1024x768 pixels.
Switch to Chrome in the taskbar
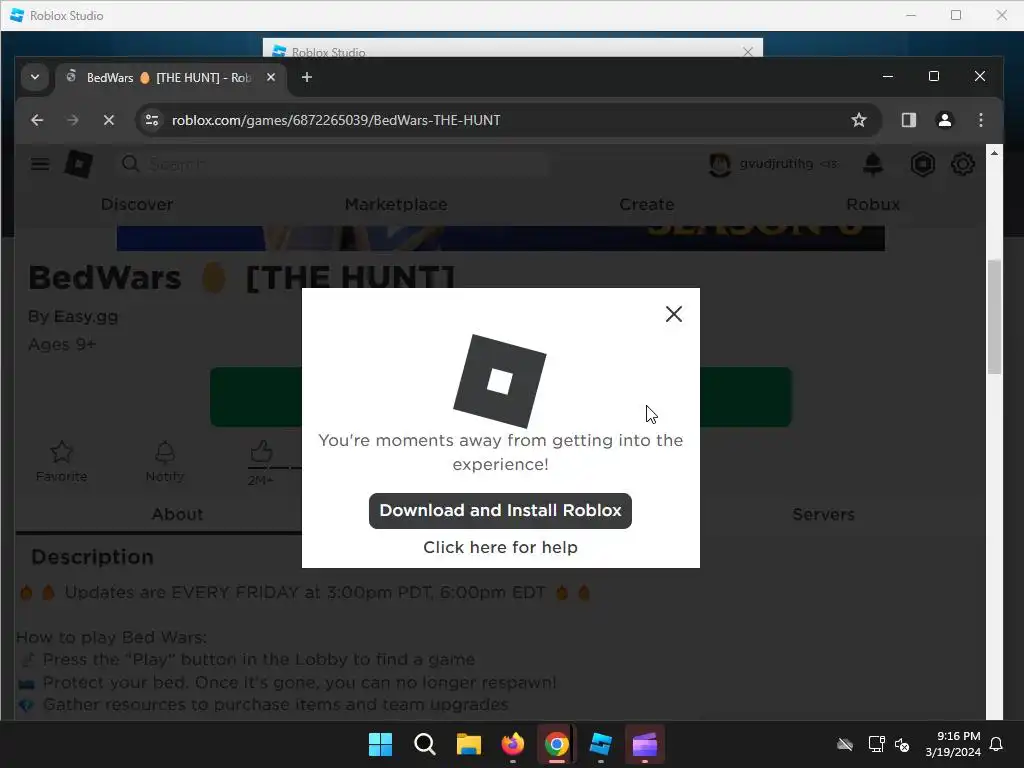tap(556, 744)
